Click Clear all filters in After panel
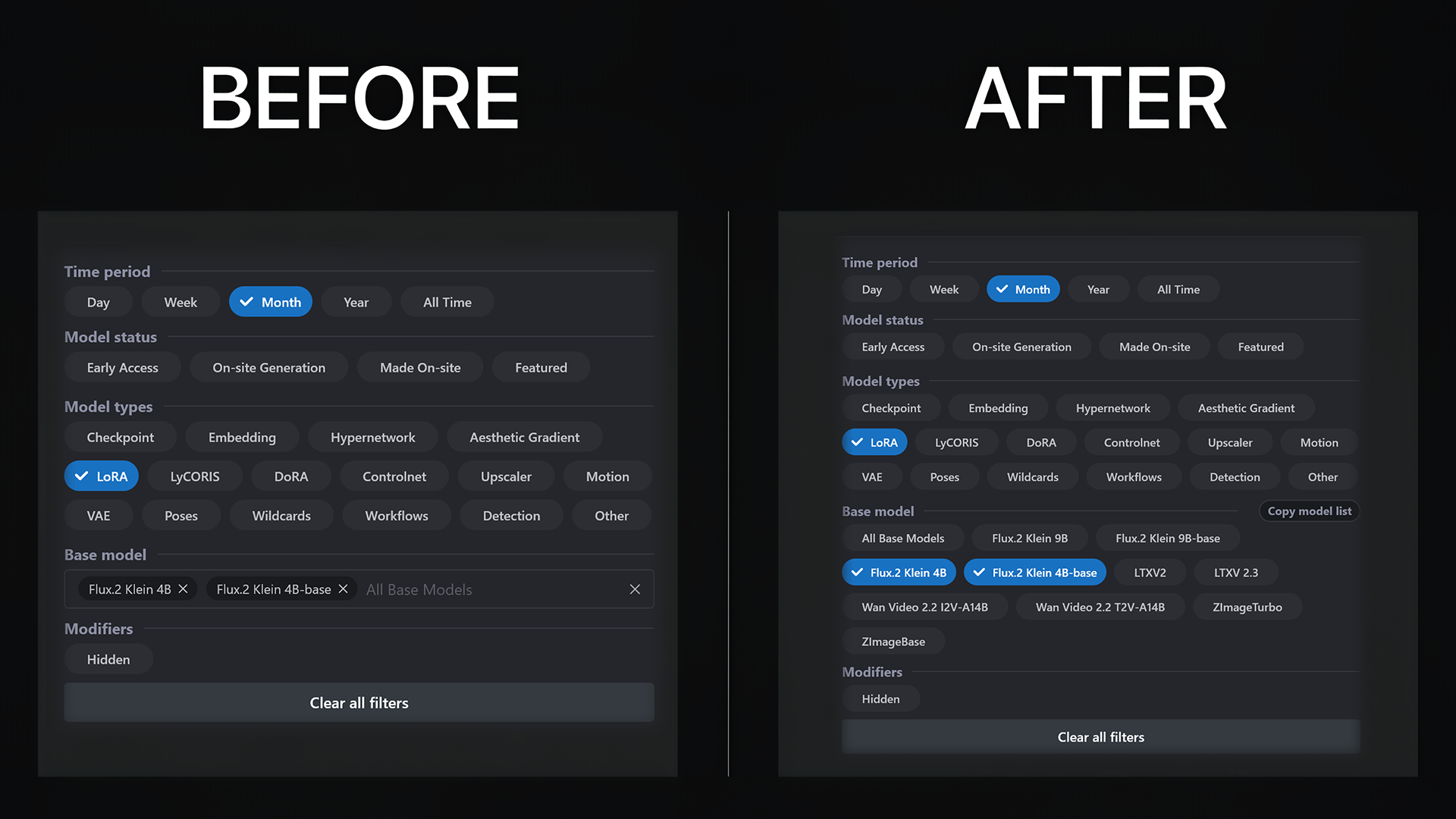1456x819 pixels. click(1101, 736)
